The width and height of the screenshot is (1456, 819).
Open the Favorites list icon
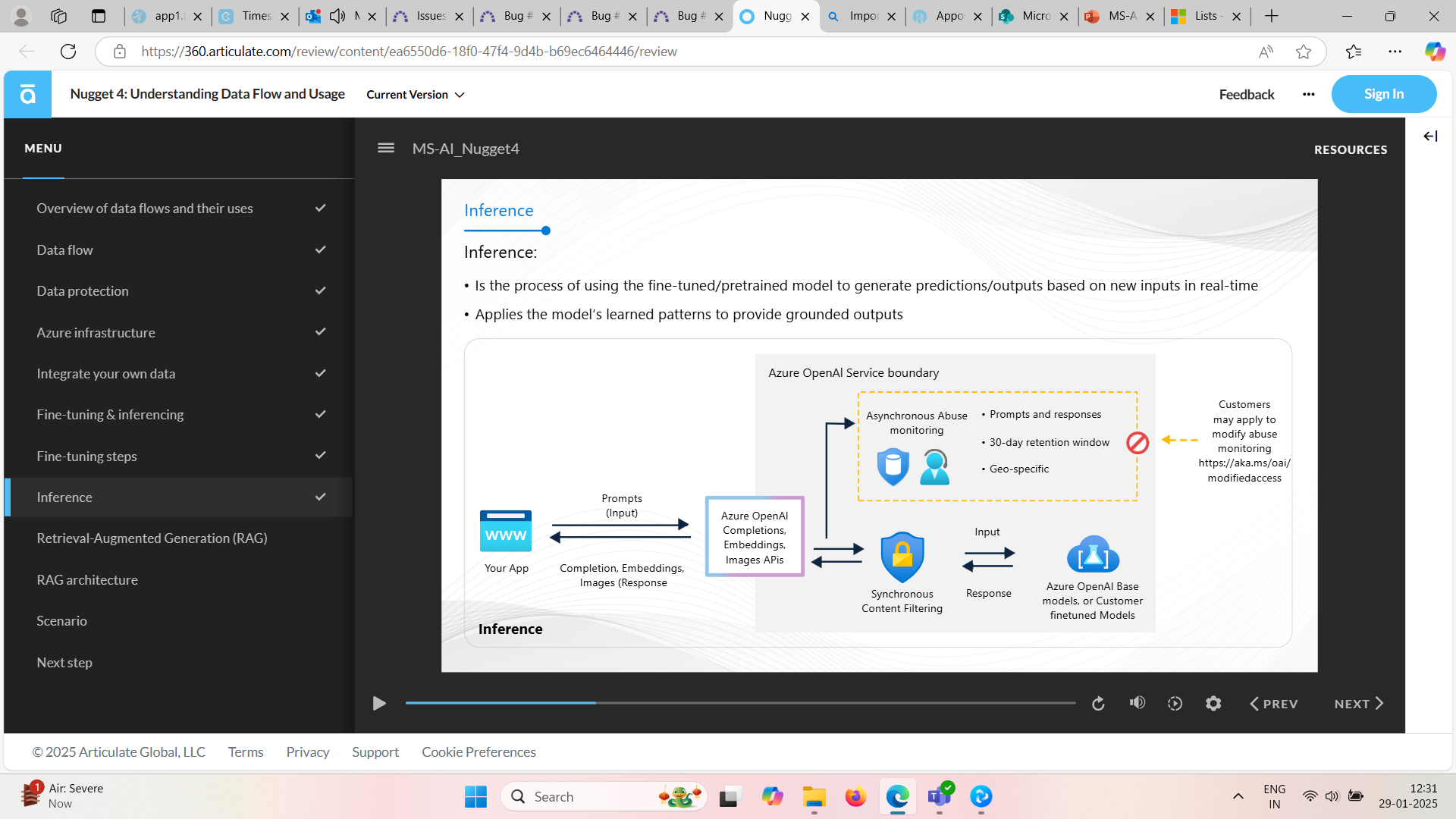[x=1354, y=52]
